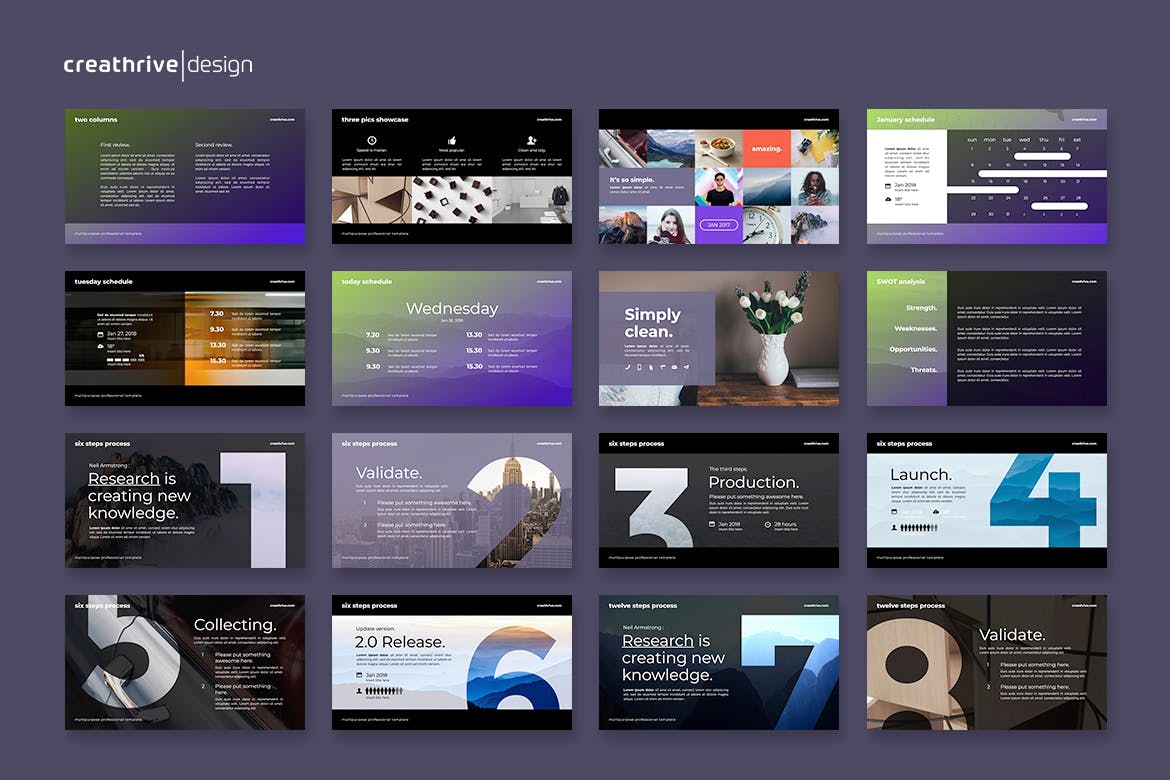Select the 'tuesday schedule' slide thumbnail
1170x780 pixels.
click(x=185, y=338)
